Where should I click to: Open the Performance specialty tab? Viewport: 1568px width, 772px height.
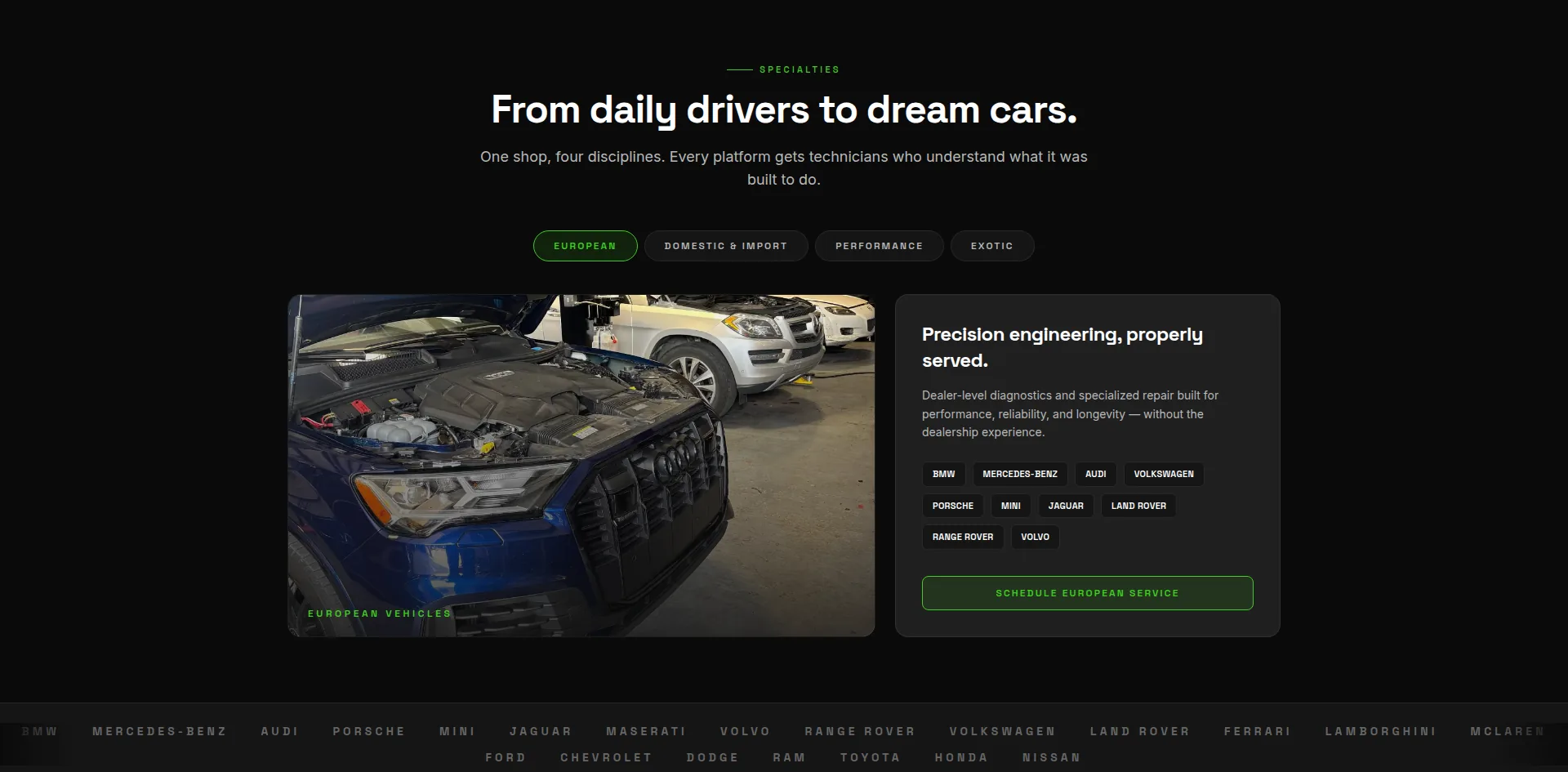tap(879, 246)
